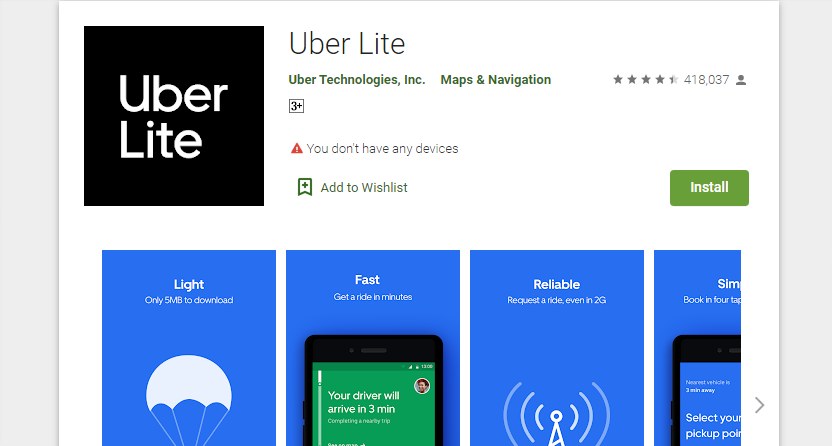The width and height of the screenshot is (832, 446).
Task: Click the green Install button
Action: click(709, 188)
